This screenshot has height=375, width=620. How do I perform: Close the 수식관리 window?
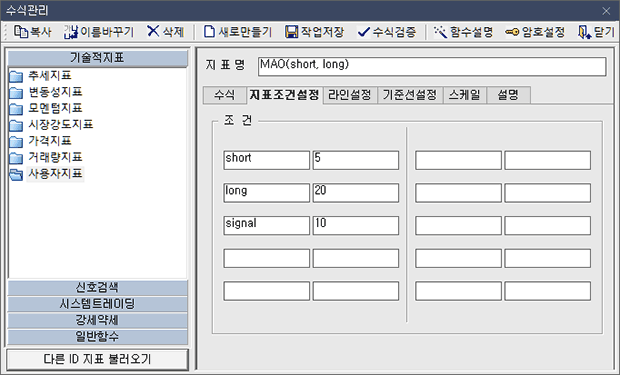pos(606,11)
